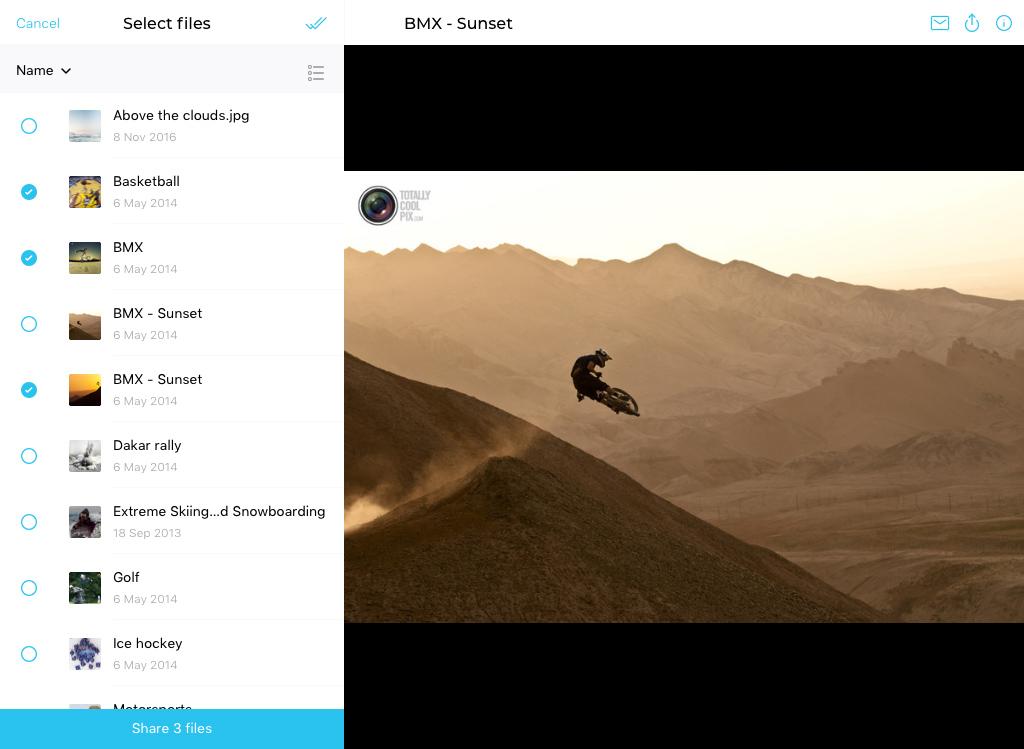The width and height of the screenshot is (1024, 749).
Task: Tap the select-all double checkmark icon
Action: 315,24
